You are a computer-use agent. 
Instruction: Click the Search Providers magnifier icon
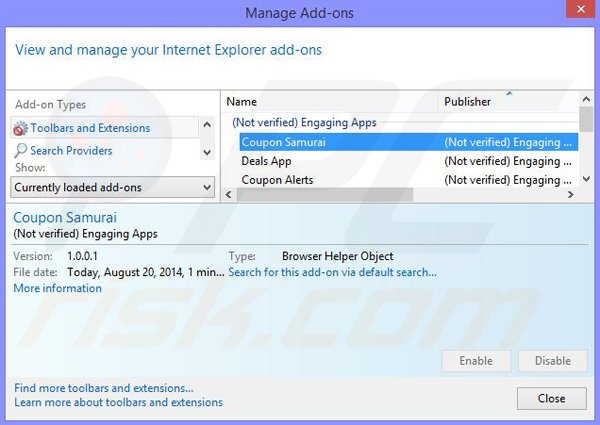pos(20,150)
